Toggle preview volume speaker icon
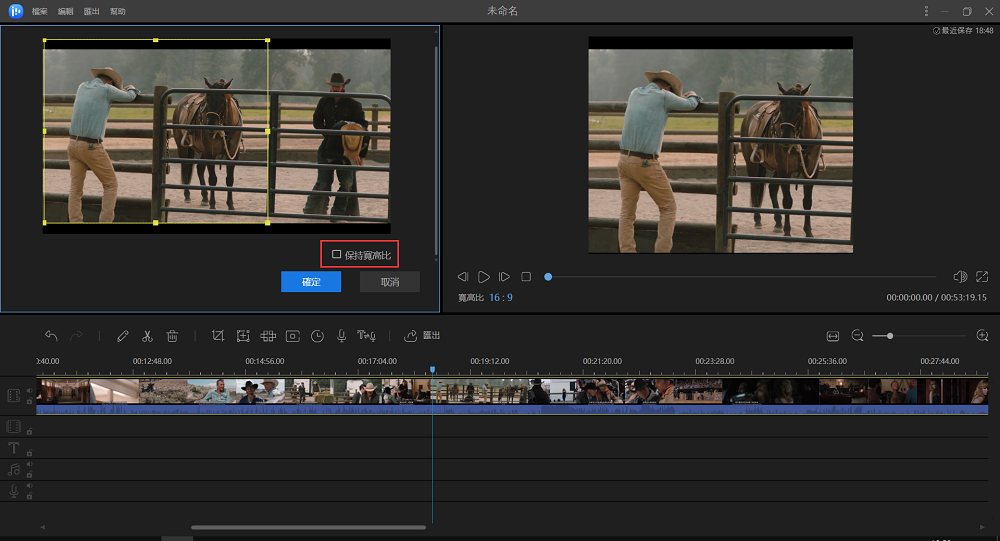1000x541 pixels. (x=959, y=276)
